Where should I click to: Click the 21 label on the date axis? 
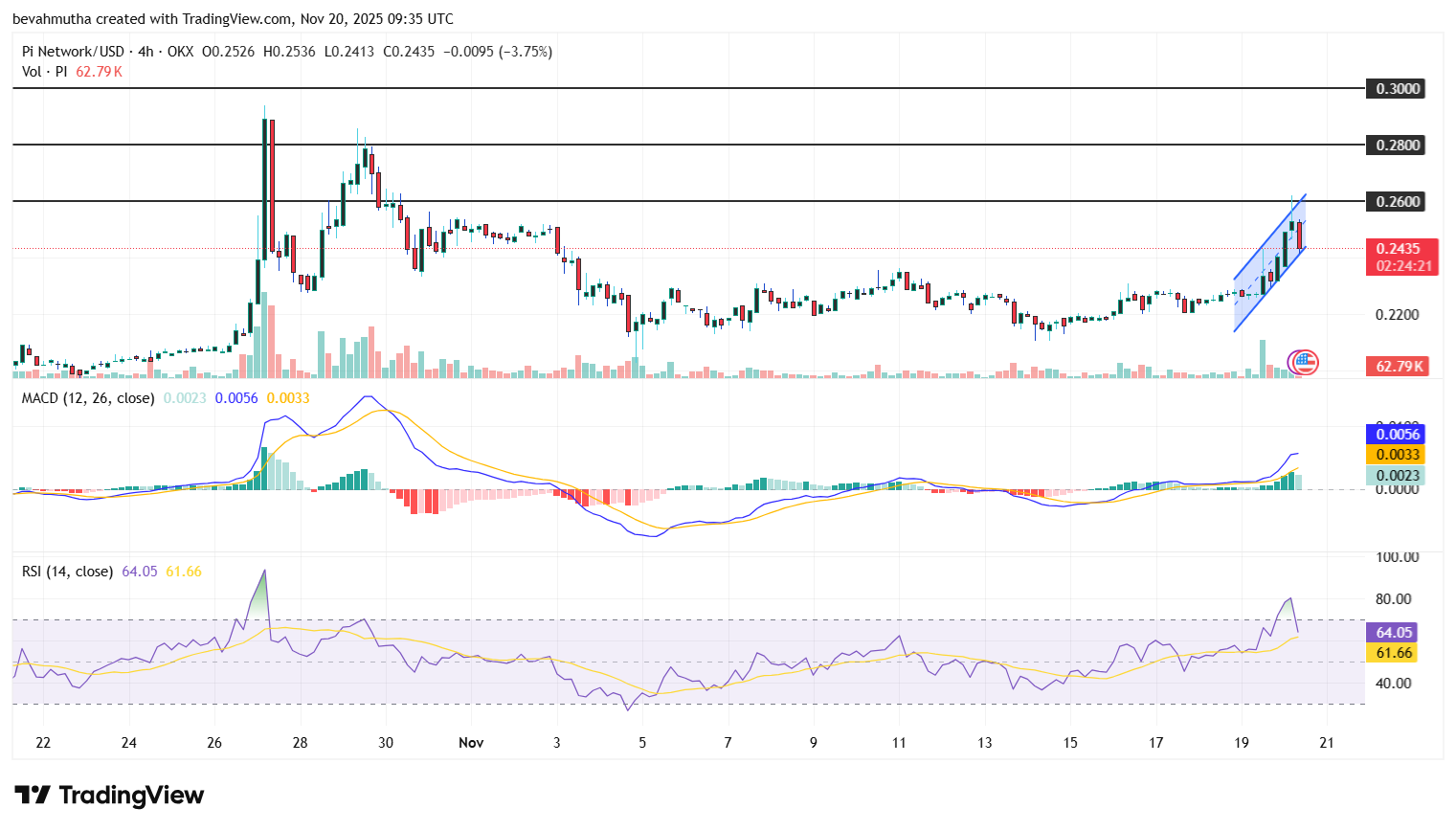click(1326, 742)
